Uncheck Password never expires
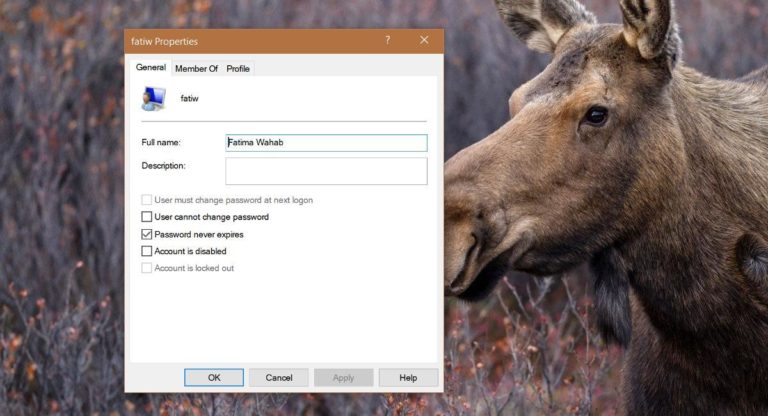Image resolution: width=768 pixels, height=416 pixels. [146, 234]
